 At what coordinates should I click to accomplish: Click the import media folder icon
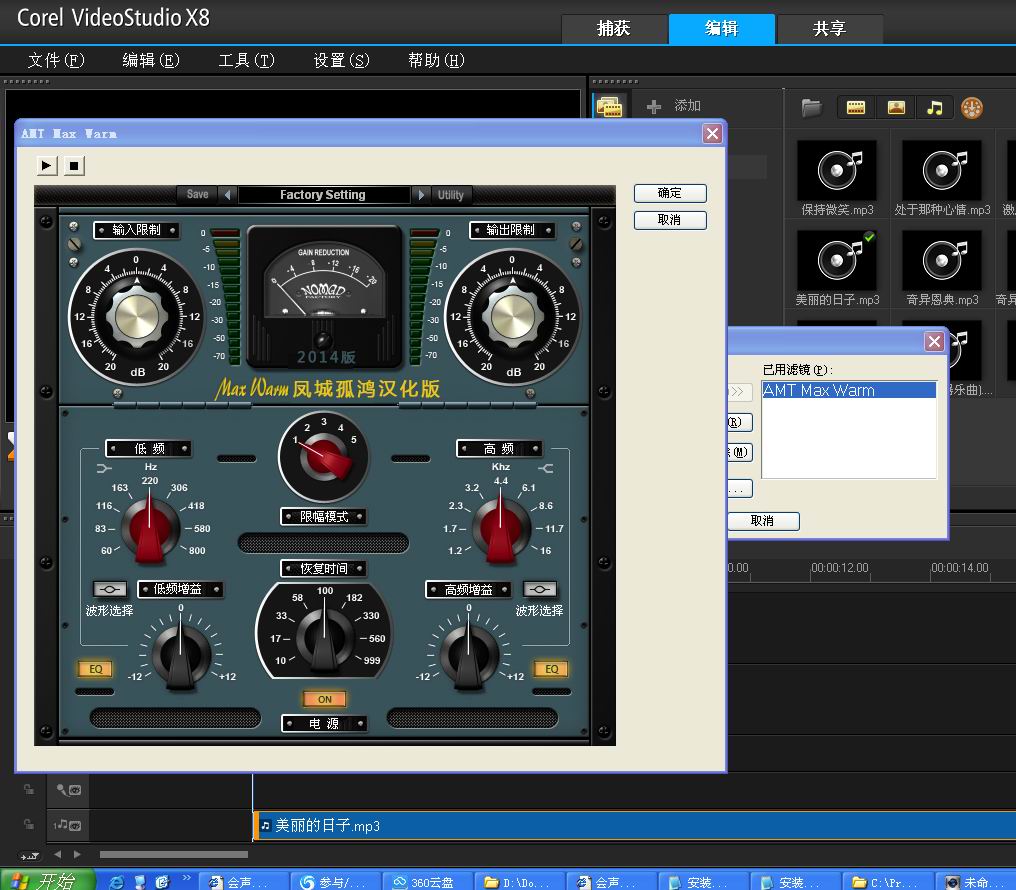[x=811, y=108]
